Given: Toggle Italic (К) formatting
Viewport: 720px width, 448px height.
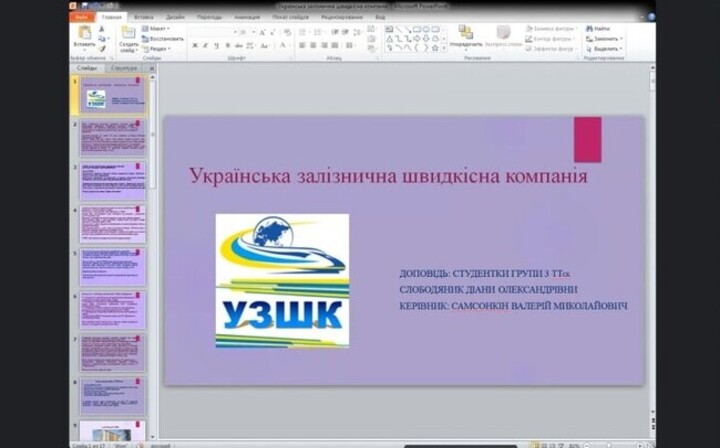Looking at the screenshot, I should 205,45.
